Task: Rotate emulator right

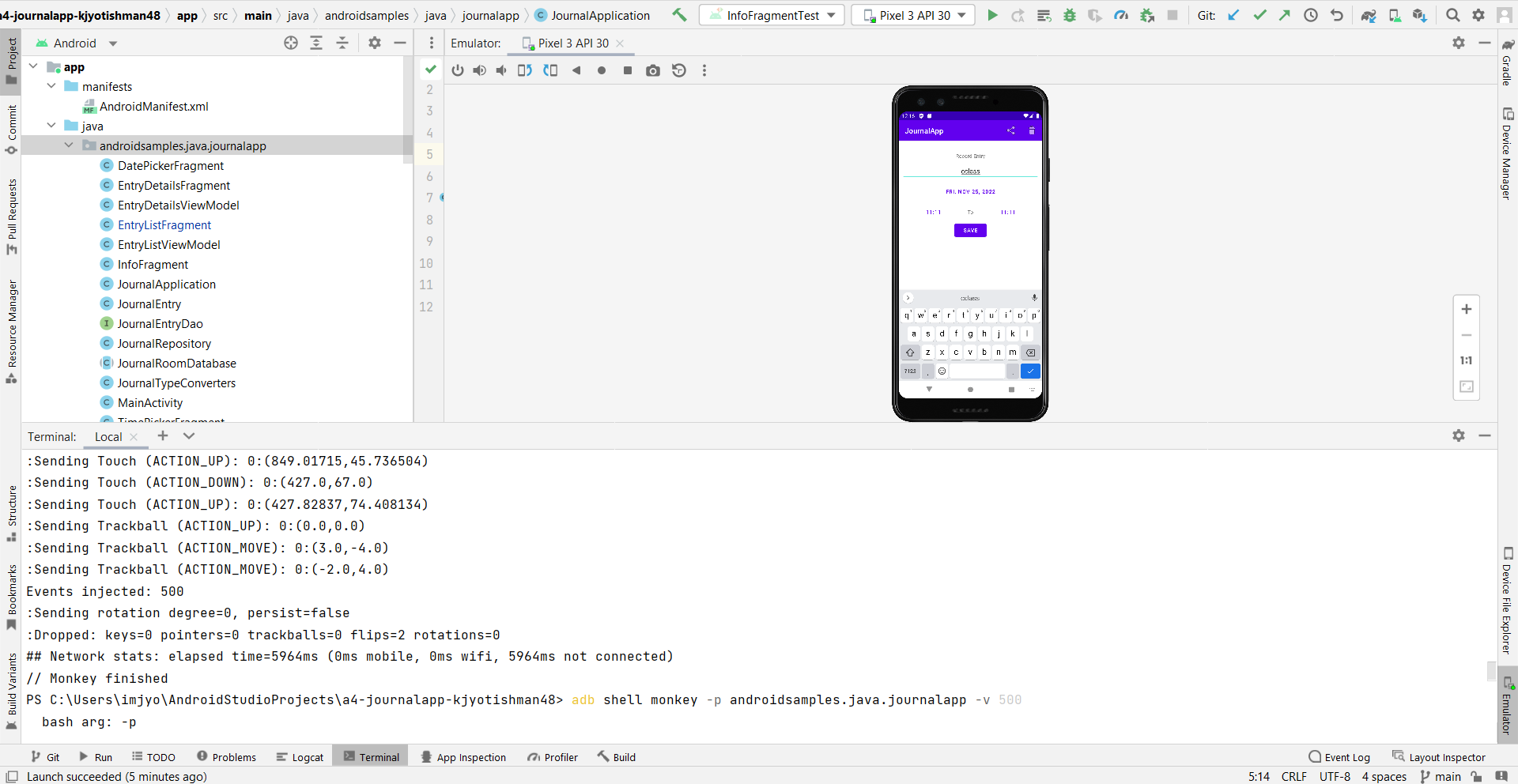Action: coord(550,70)
